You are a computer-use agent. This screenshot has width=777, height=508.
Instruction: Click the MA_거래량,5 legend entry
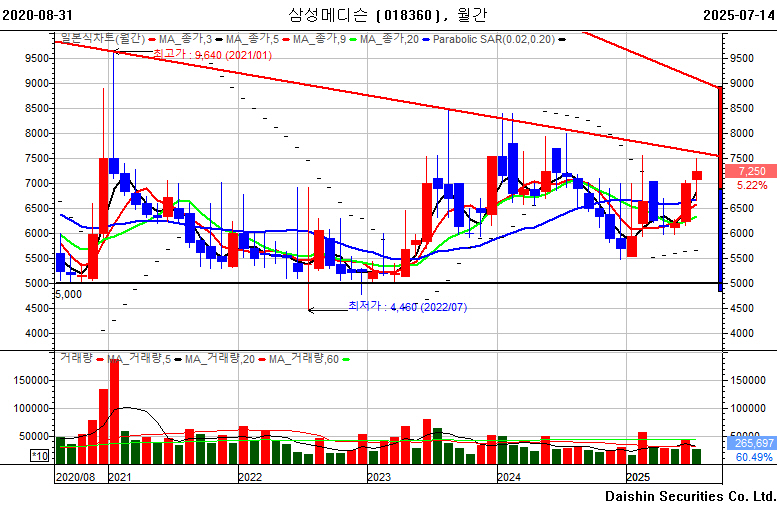click(139, 359)
